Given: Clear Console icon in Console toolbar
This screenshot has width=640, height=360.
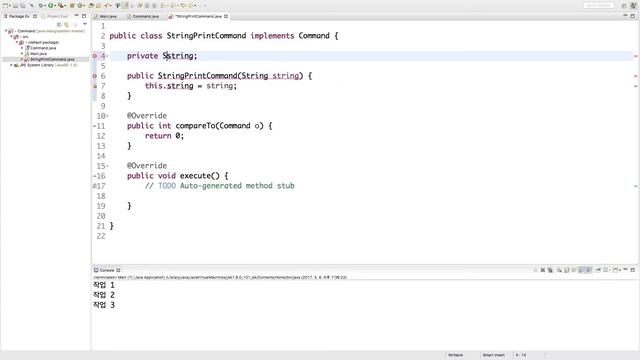Looking at the screenshot, I should pos(560,270).
